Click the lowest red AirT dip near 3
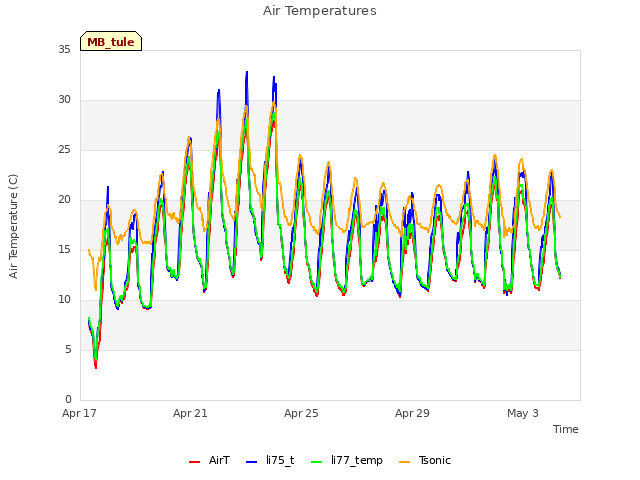 tap(96, 368)
